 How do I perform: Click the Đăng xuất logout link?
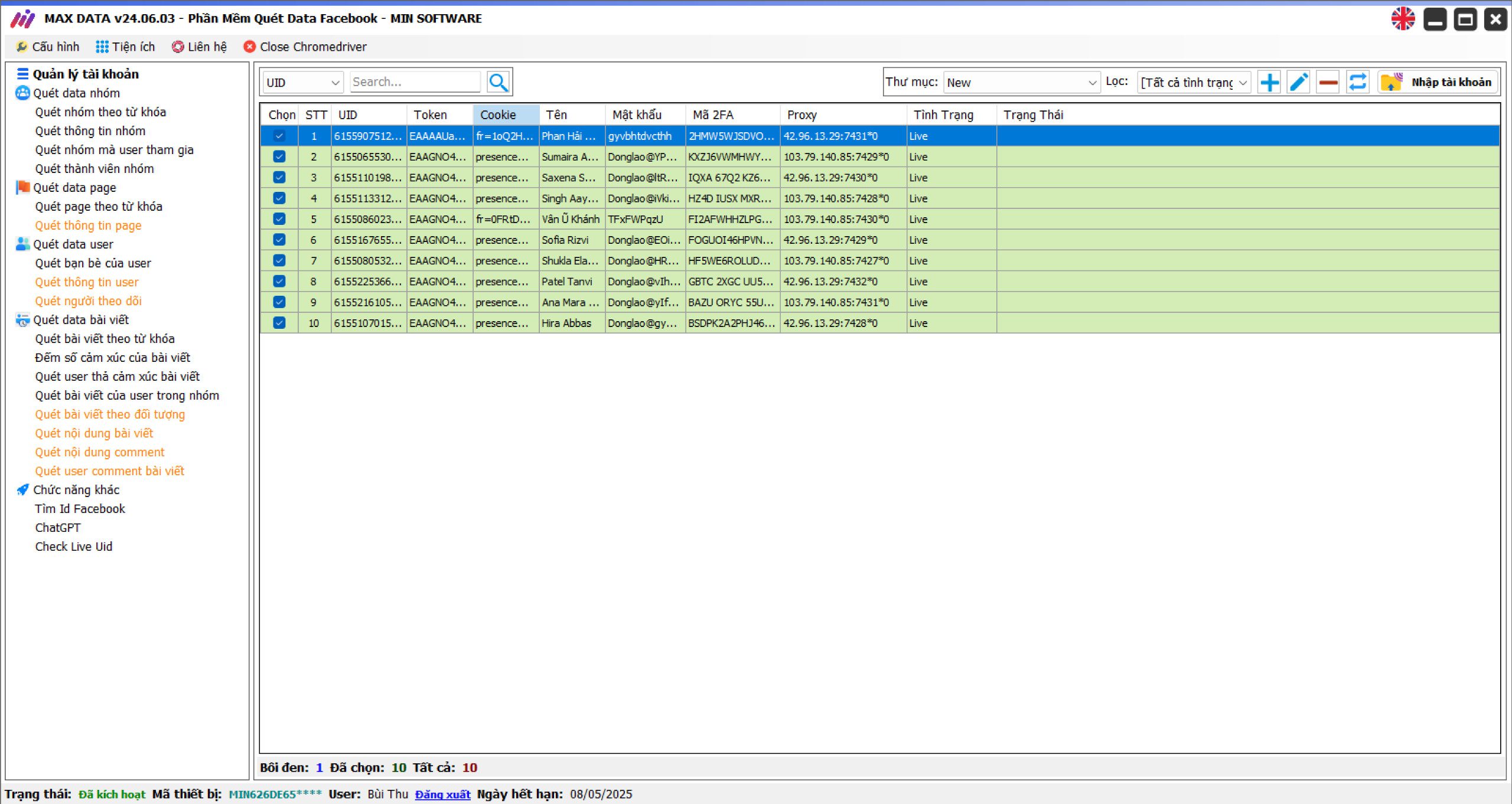click(x=442, y=794)
